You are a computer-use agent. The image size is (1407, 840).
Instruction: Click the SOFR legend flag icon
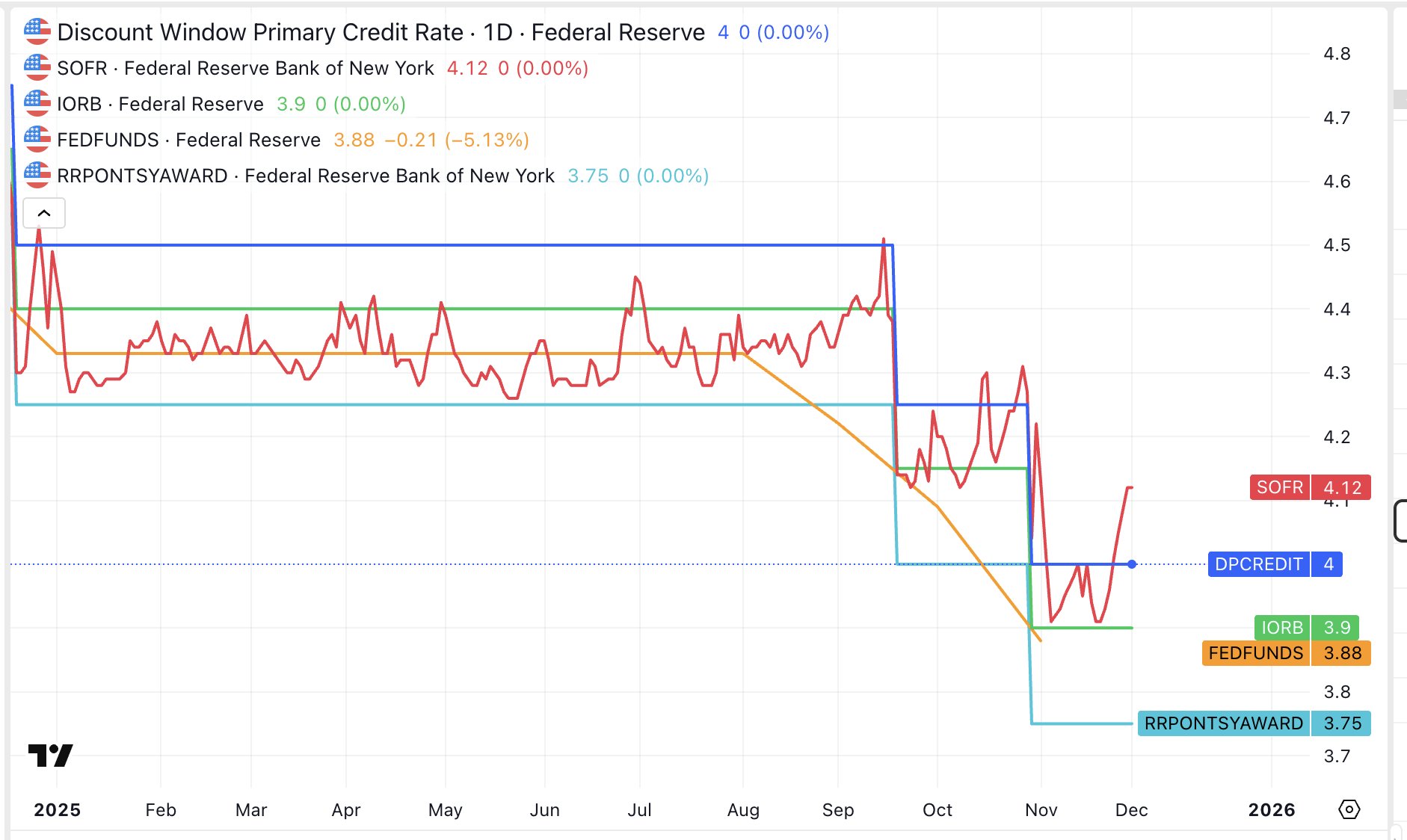[x=37, y=68]
